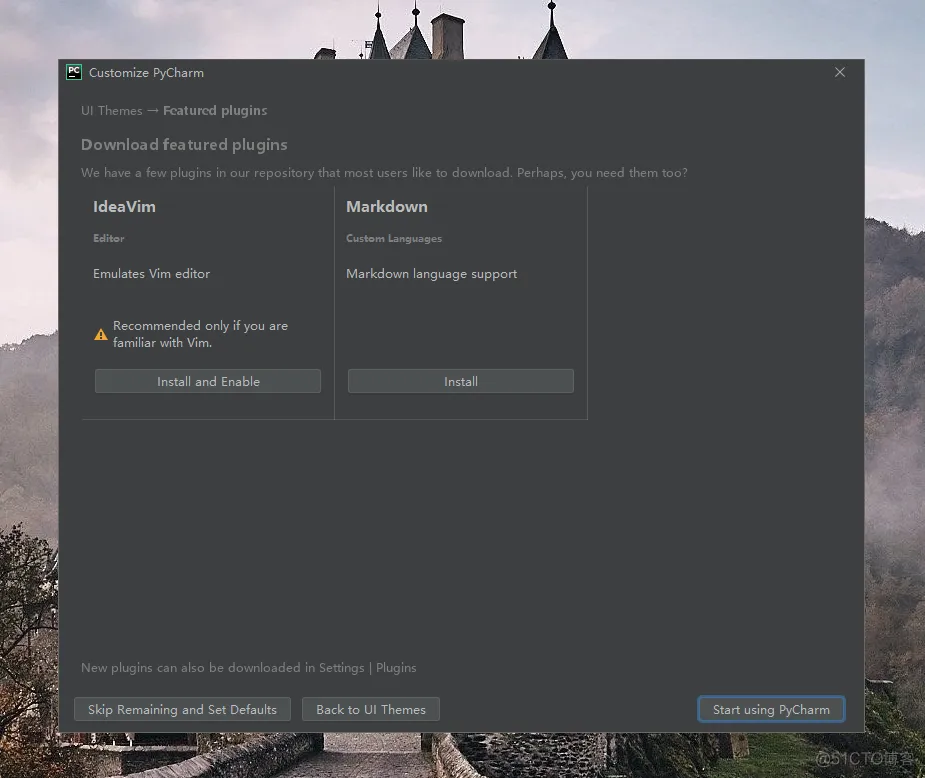The height and width of the screenshot is (778, 925).
Task: Close the Customize PyCharm dialog
Action: (x=839, y=72)
